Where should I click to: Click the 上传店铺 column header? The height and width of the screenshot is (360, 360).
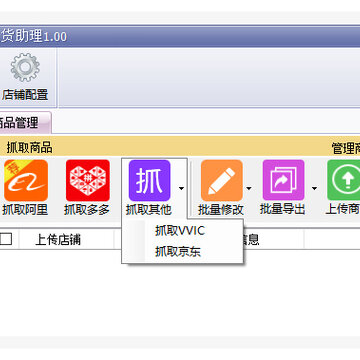pyautogui.click(x=58, y=240)
